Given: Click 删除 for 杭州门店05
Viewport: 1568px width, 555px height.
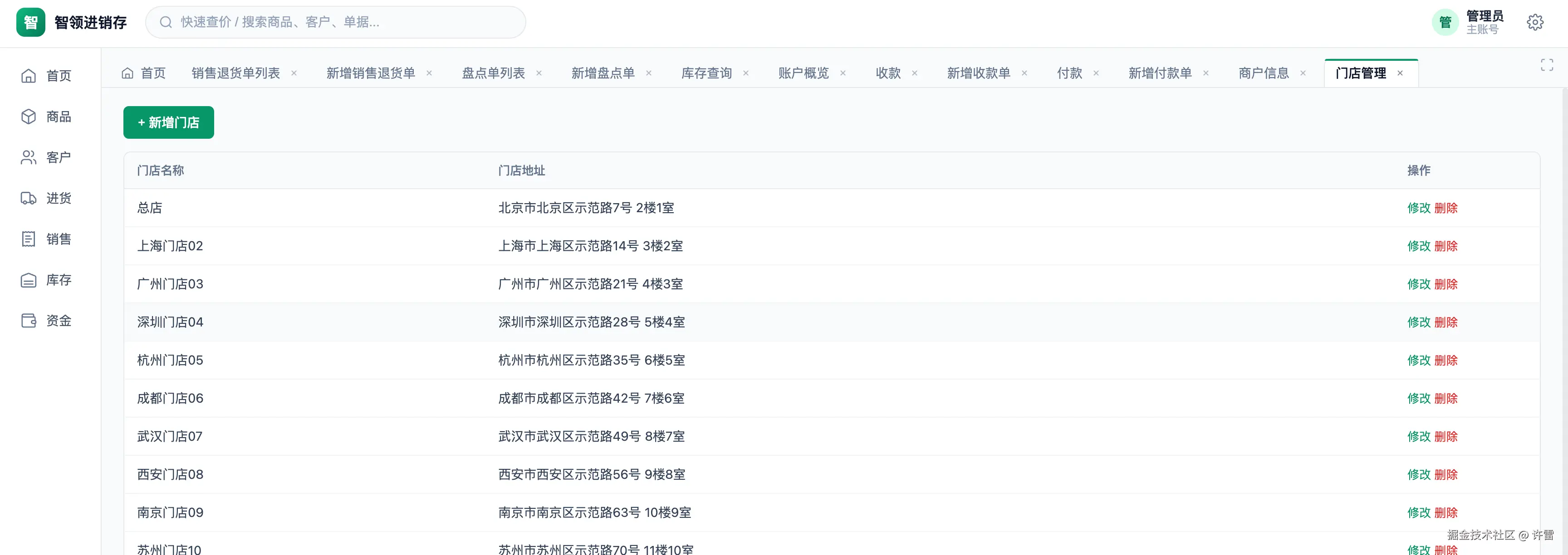Looking at the screenshot, I should 1445,360.
